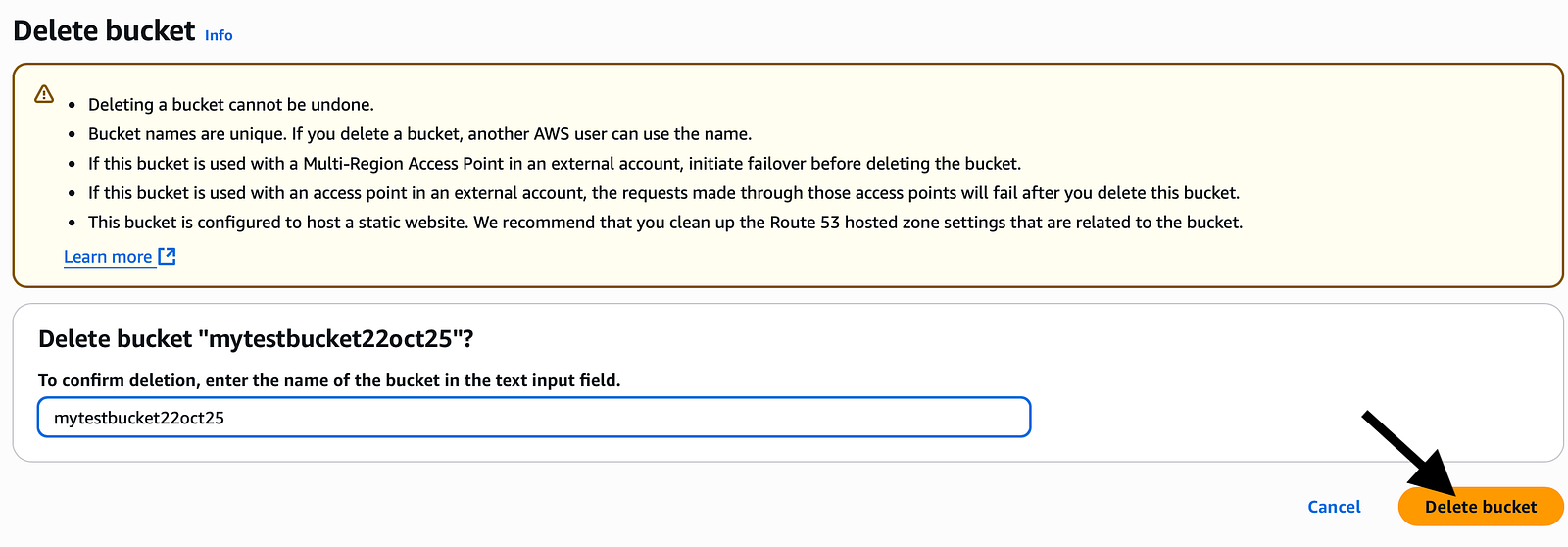Focus the bucket name confirmation input field

click(534, 418)
